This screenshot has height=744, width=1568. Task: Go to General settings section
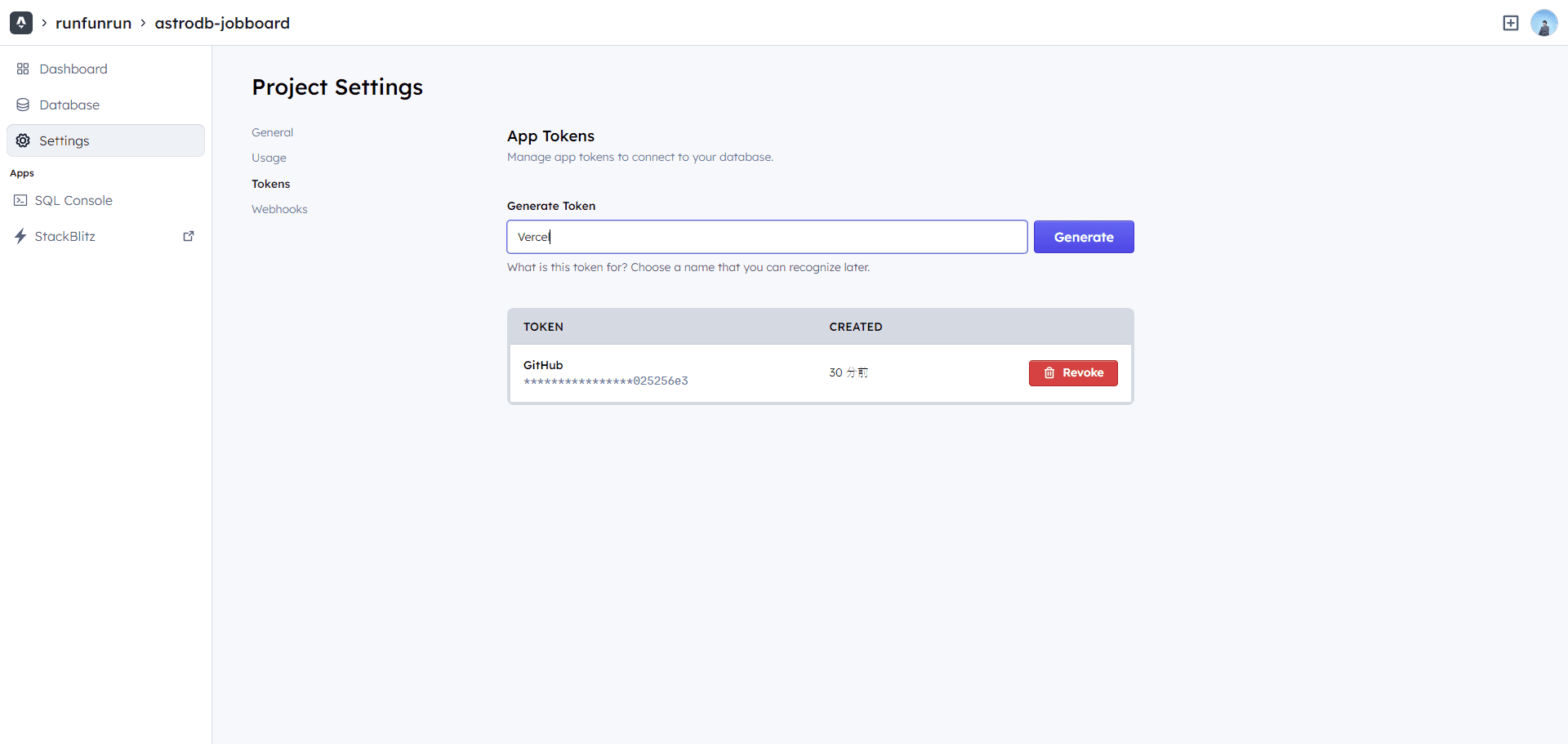pyautogui.click(x=272, y=132)
